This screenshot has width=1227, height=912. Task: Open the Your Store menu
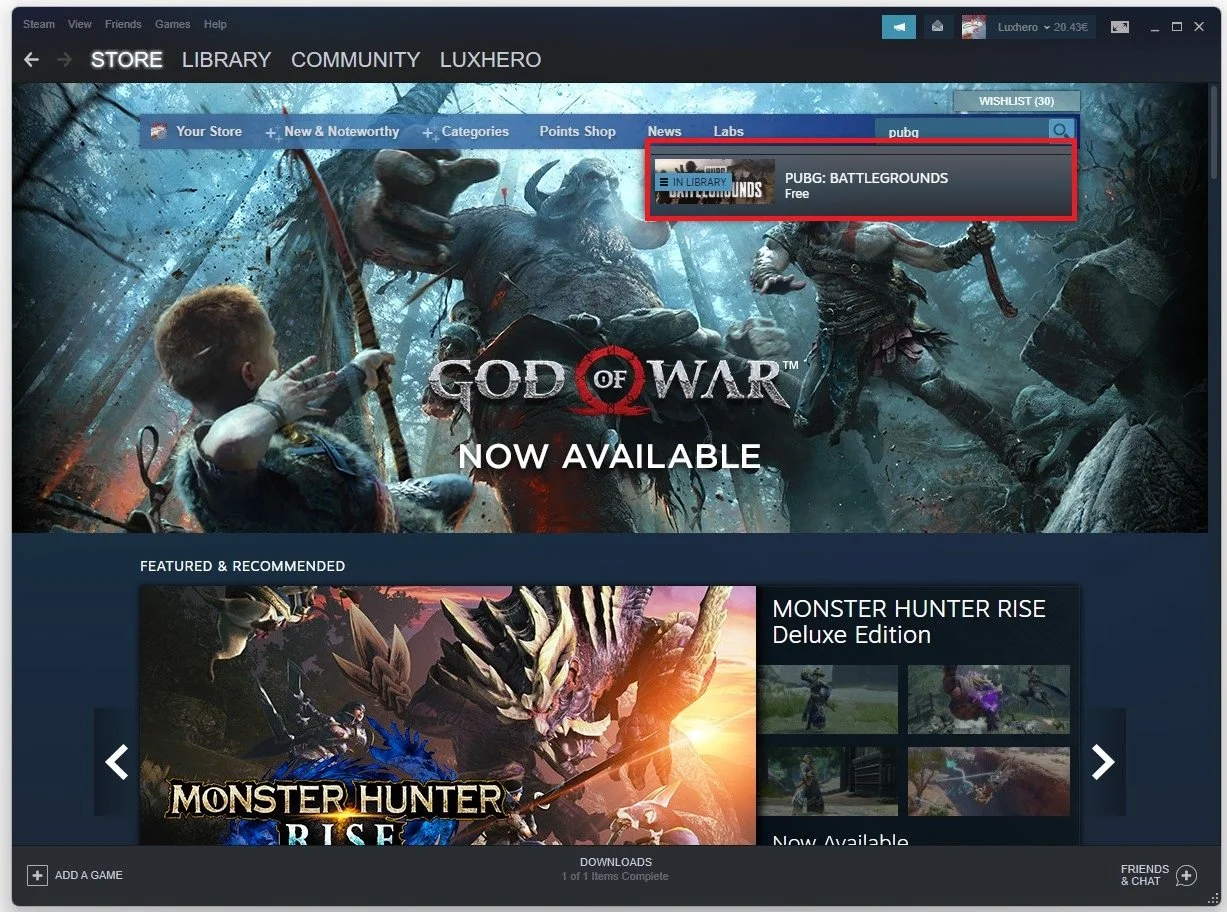click(x=209, y=131)
